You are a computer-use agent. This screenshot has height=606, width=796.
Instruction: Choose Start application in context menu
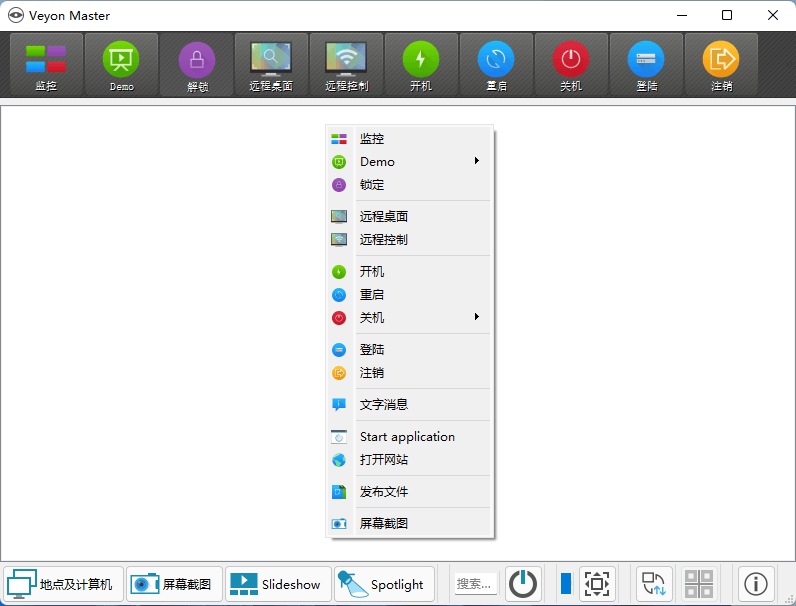[407, 437]
